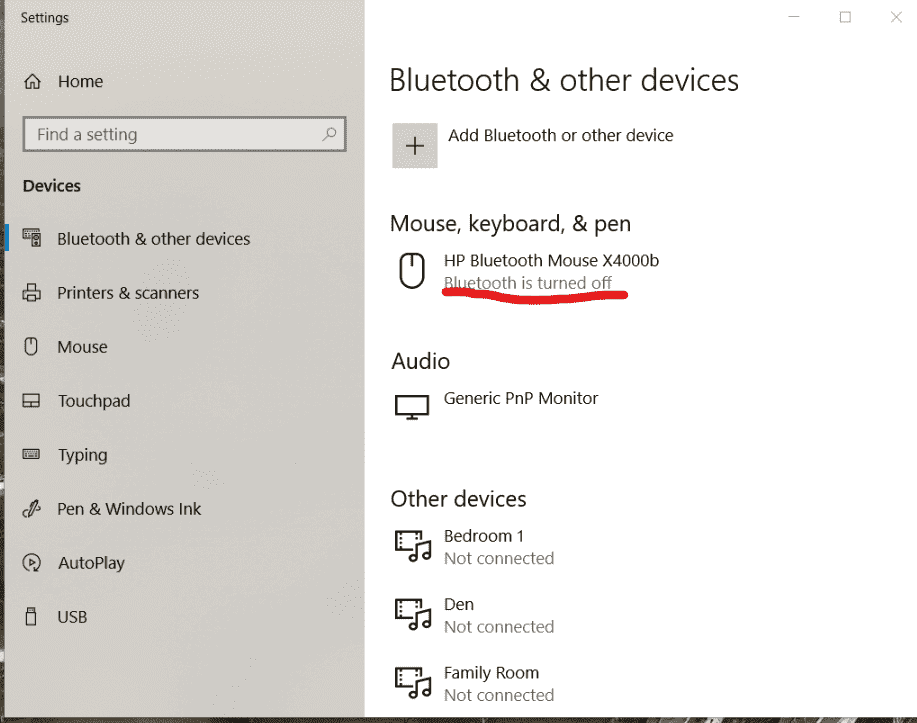
Task: Click the Bluetooth is turned off status text
Action: click(528, 283)
